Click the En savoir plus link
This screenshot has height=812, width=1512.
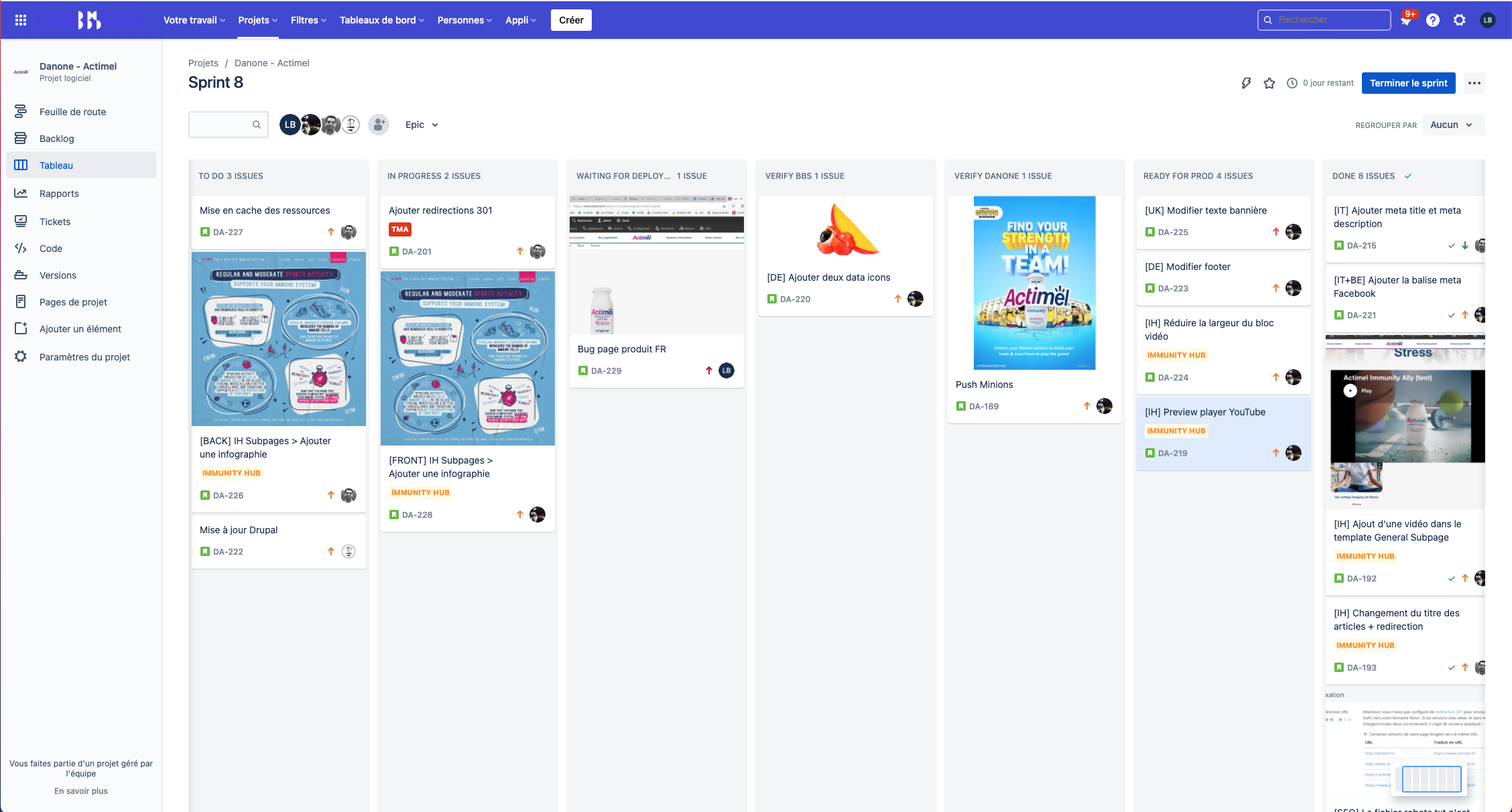81,791
